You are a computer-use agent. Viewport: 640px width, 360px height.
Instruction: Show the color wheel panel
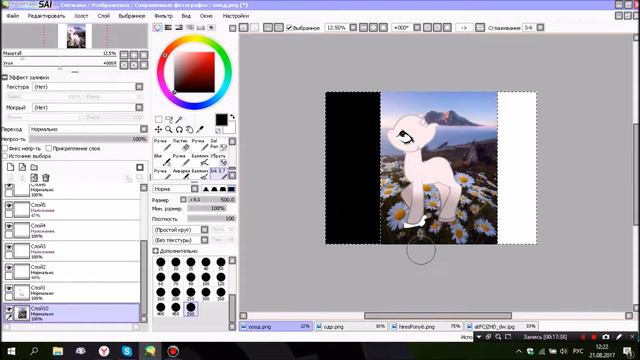coord(157,27)
